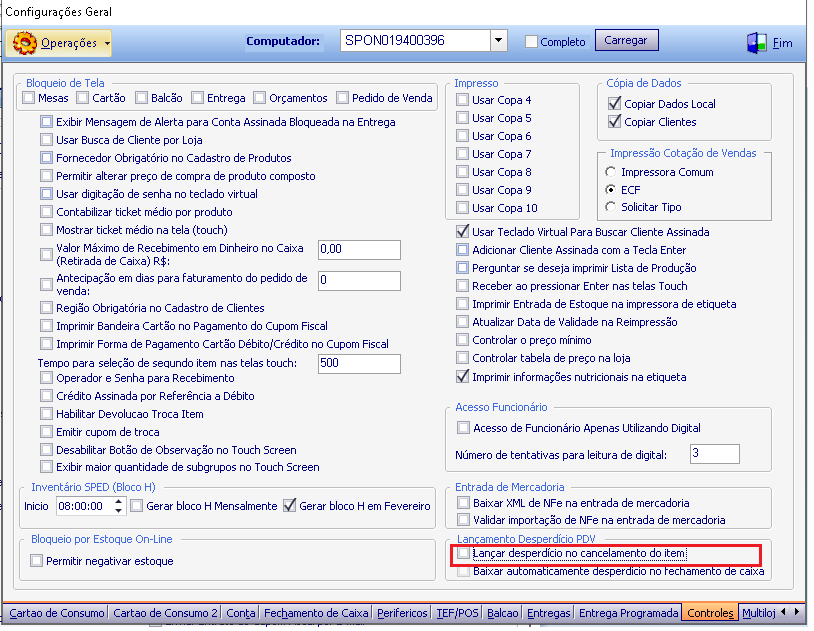Toggle Entrega screen lock checkbox
Viewport: 814px width, 631px height.
click(197, 98)
